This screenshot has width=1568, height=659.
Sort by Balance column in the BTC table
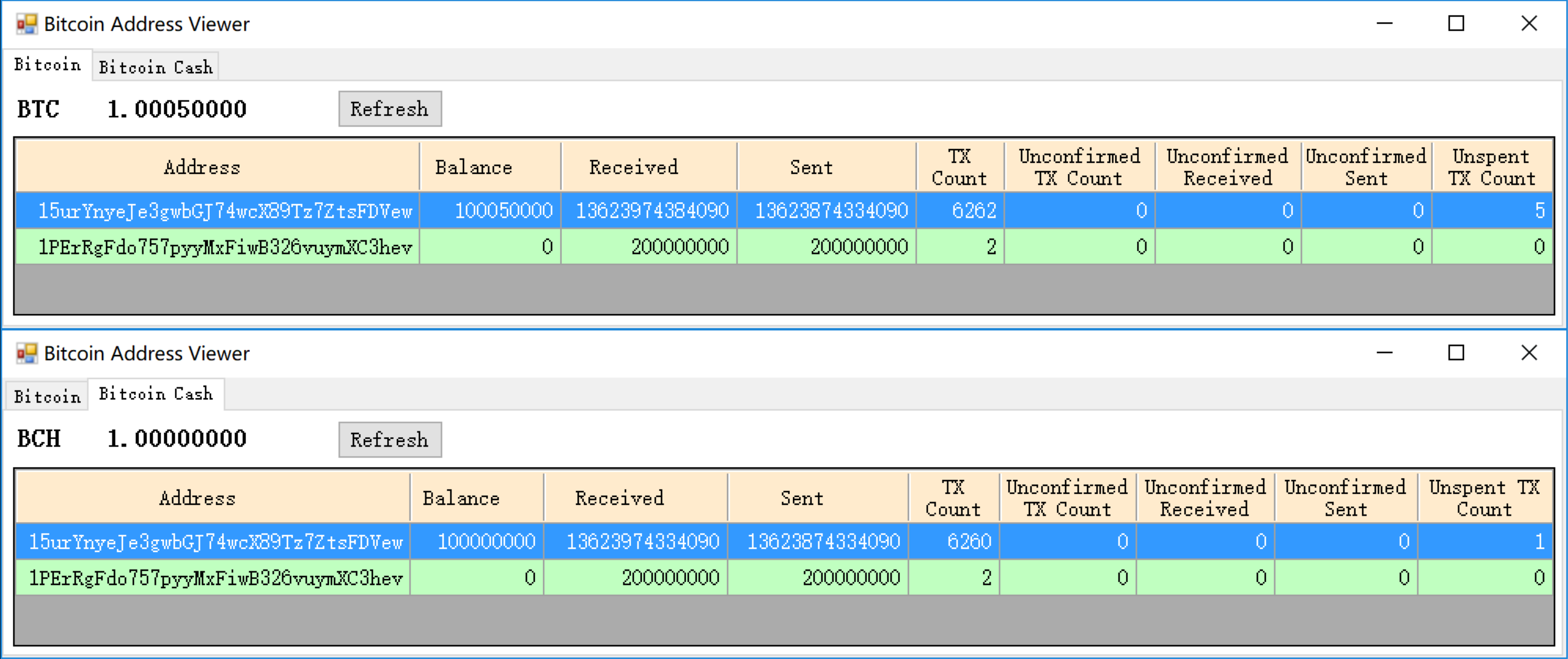(x=491, y=167)
